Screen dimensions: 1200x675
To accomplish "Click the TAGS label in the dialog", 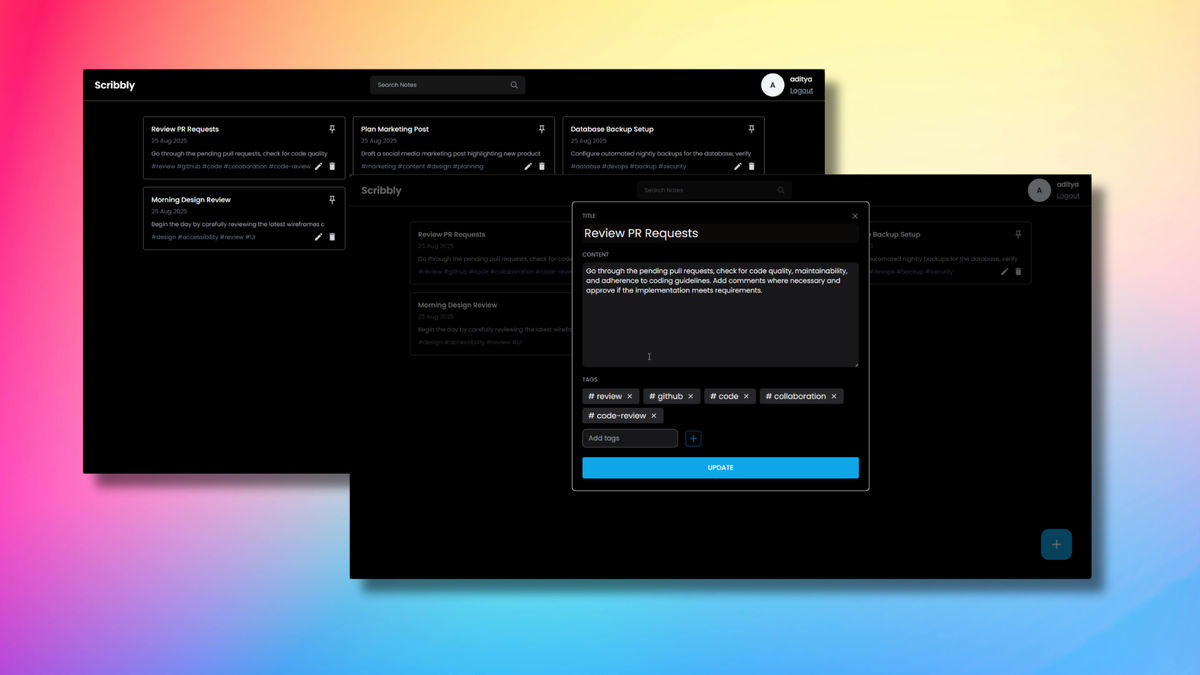I will pyautogui.click(x=590, y=380).
